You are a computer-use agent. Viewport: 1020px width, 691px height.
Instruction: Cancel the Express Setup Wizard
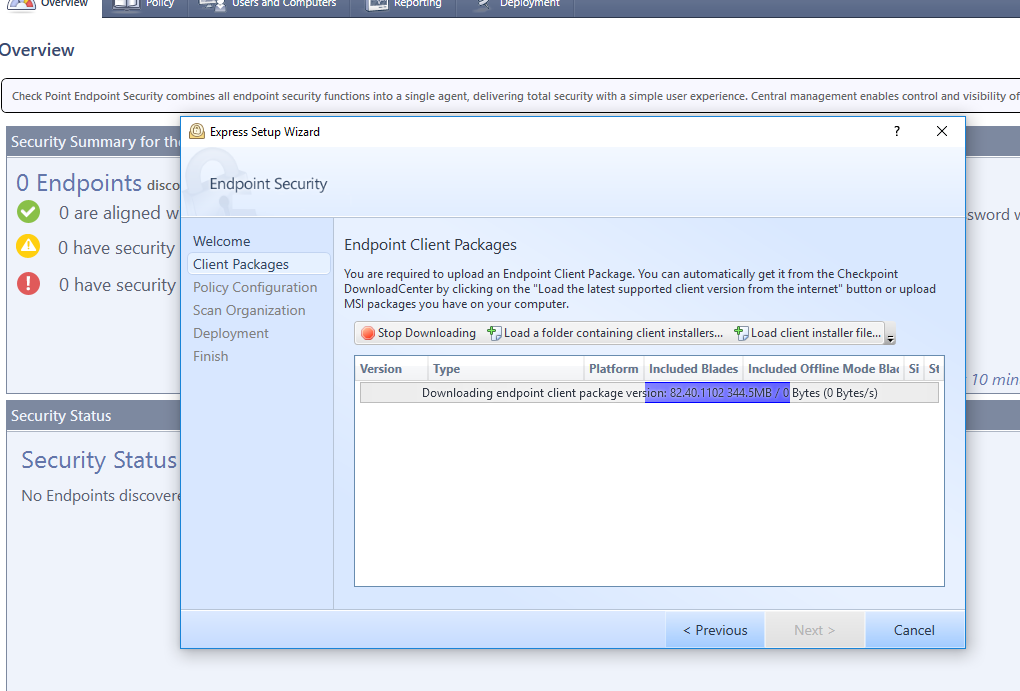click(x=913, y=630)
